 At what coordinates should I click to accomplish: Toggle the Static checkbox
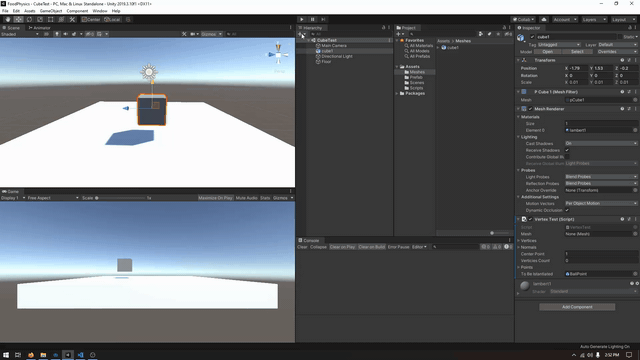pos(620,37)
